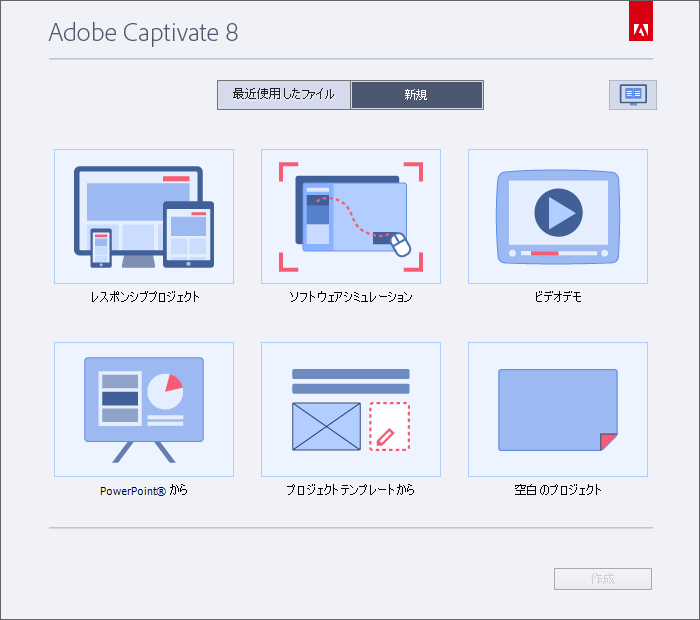Screen dimensions: 700x620
Task: Pick the Video Demo player icon
Action: click(557, 216)
